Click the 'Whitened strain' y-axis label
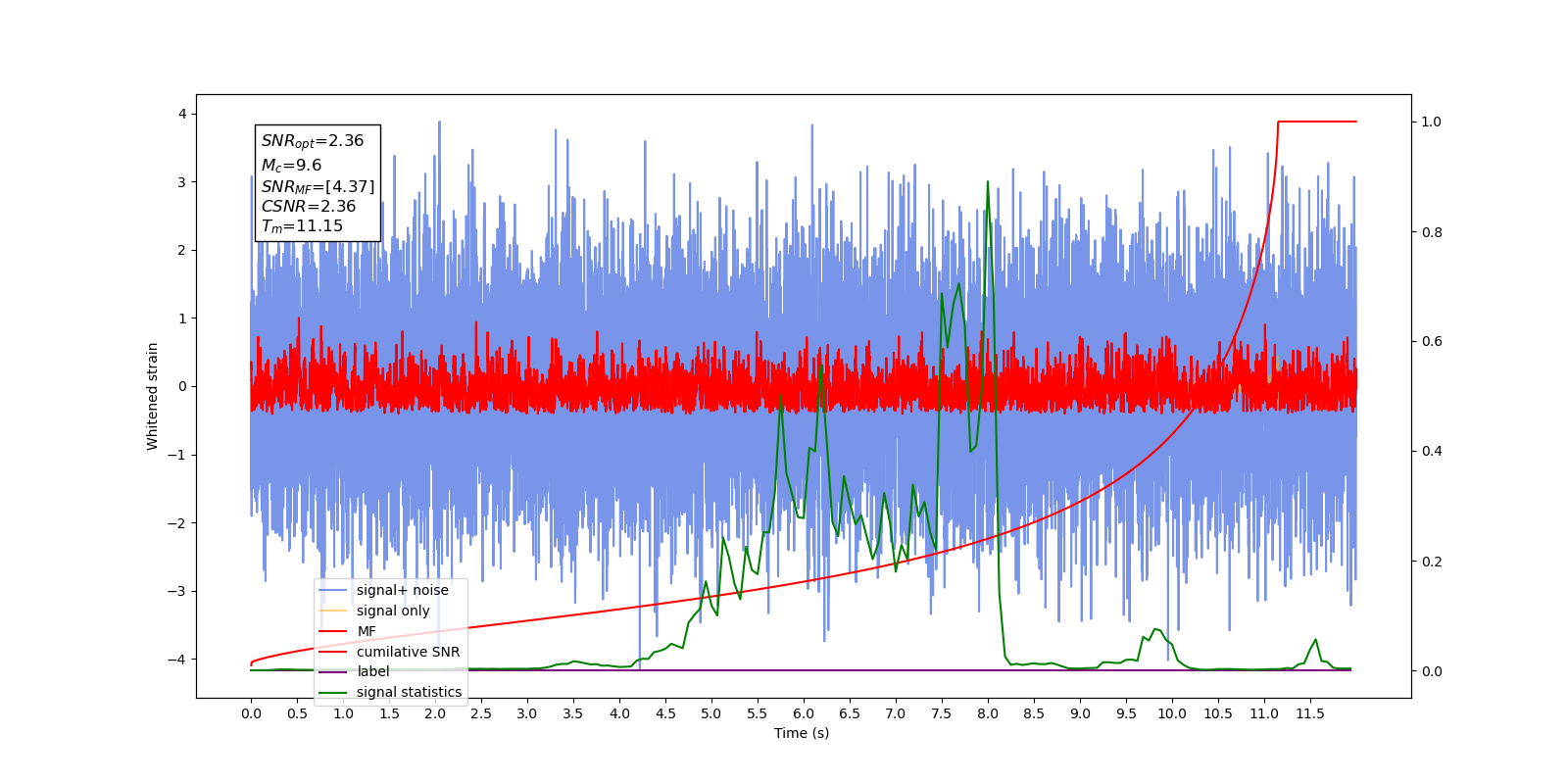This screenshot has height=784, width=1568. coord(153,396)
